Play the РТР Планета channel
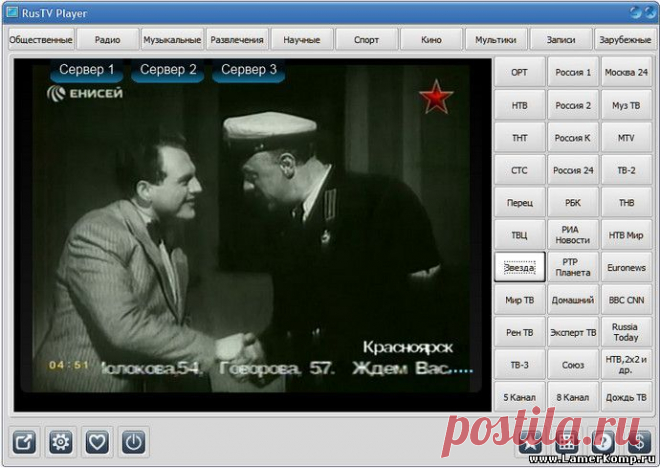The width and height of the screenshot is (660, 468). coord(573,267)
